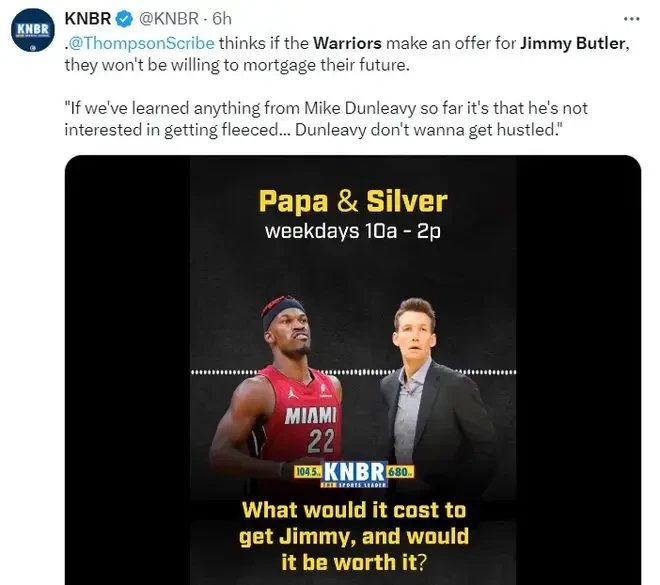Click the 680 frequency badge

coord(400,472)
